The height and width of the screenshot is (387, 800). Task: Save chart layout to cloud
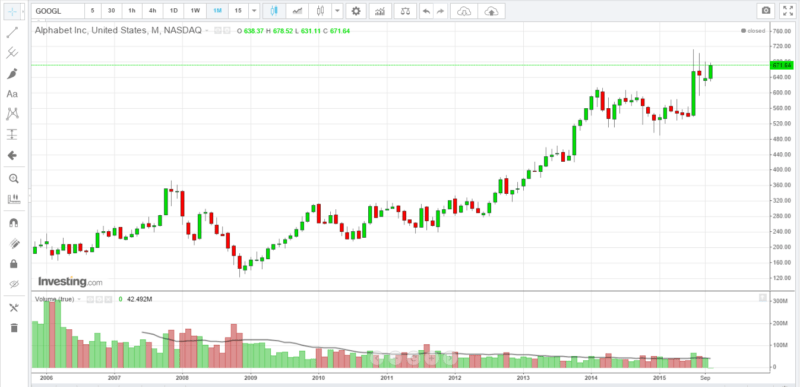tap(491, 11)
